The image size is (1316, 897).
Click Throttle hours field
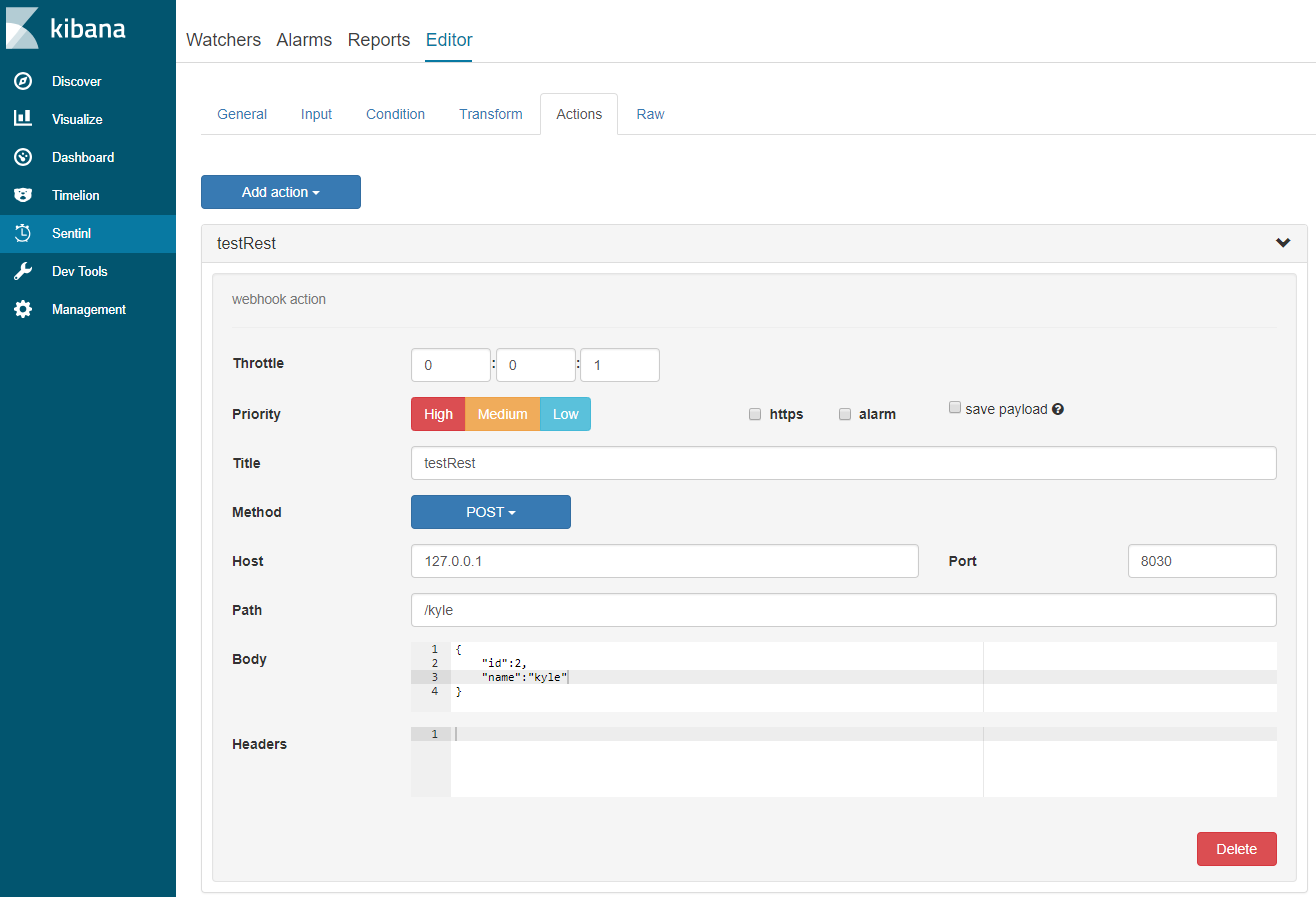pyautogui.click(x=451, y=365)
